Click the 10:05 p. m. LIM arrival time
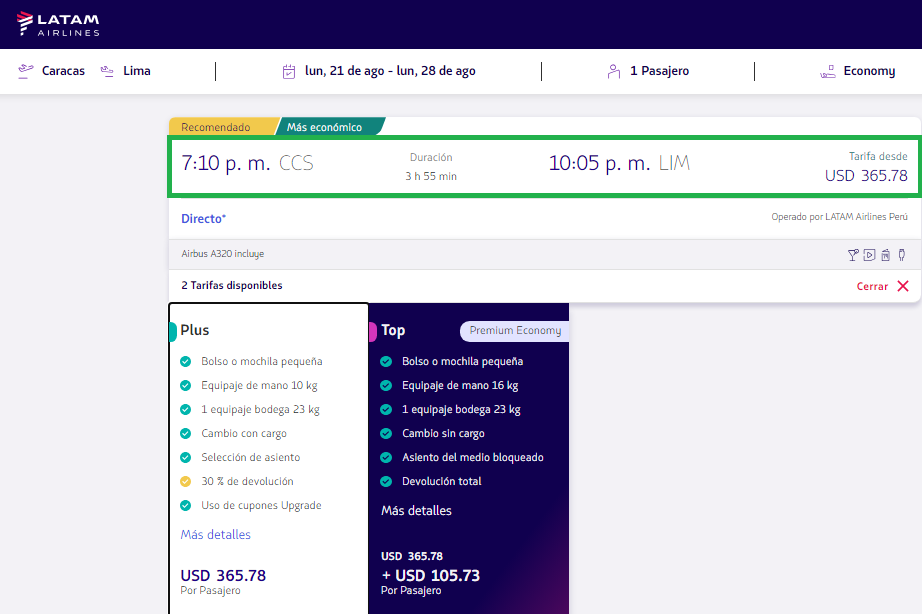Image resolution: width=922 pixels, height=614 pixels. (x=619, y=163)
